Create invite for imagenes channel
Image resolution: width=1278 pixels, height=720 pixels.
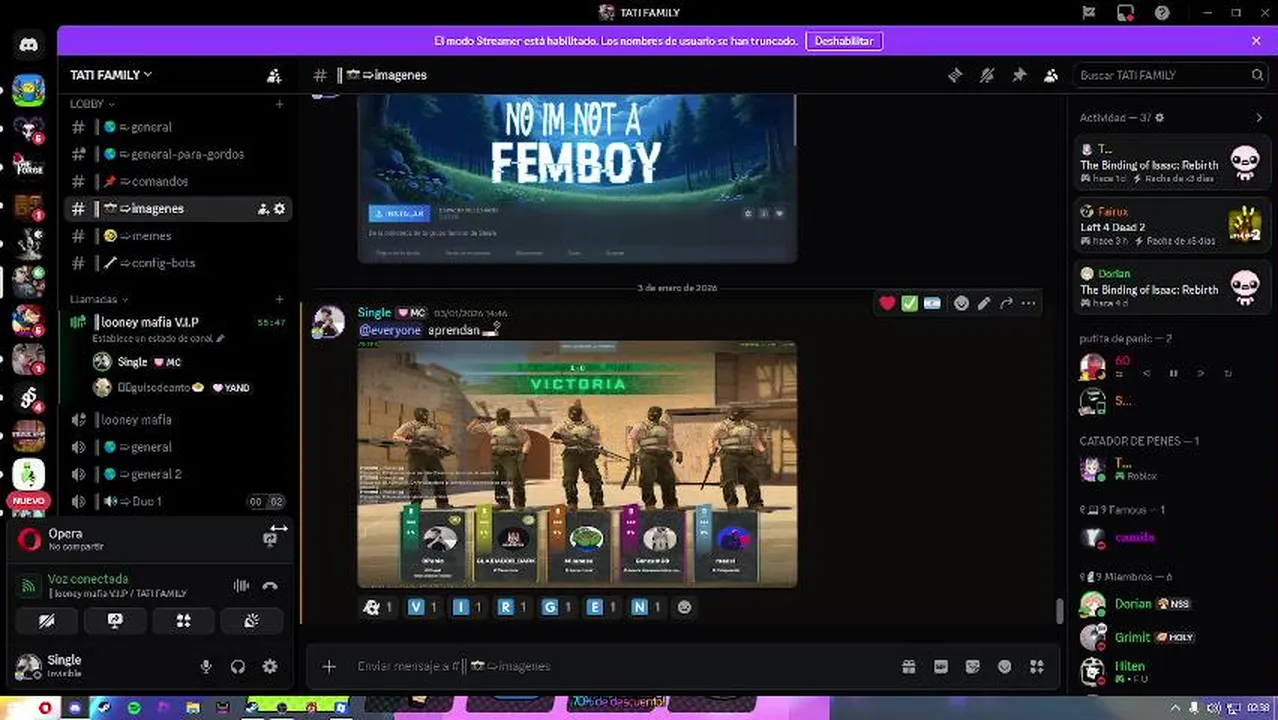tap(263, 209)
